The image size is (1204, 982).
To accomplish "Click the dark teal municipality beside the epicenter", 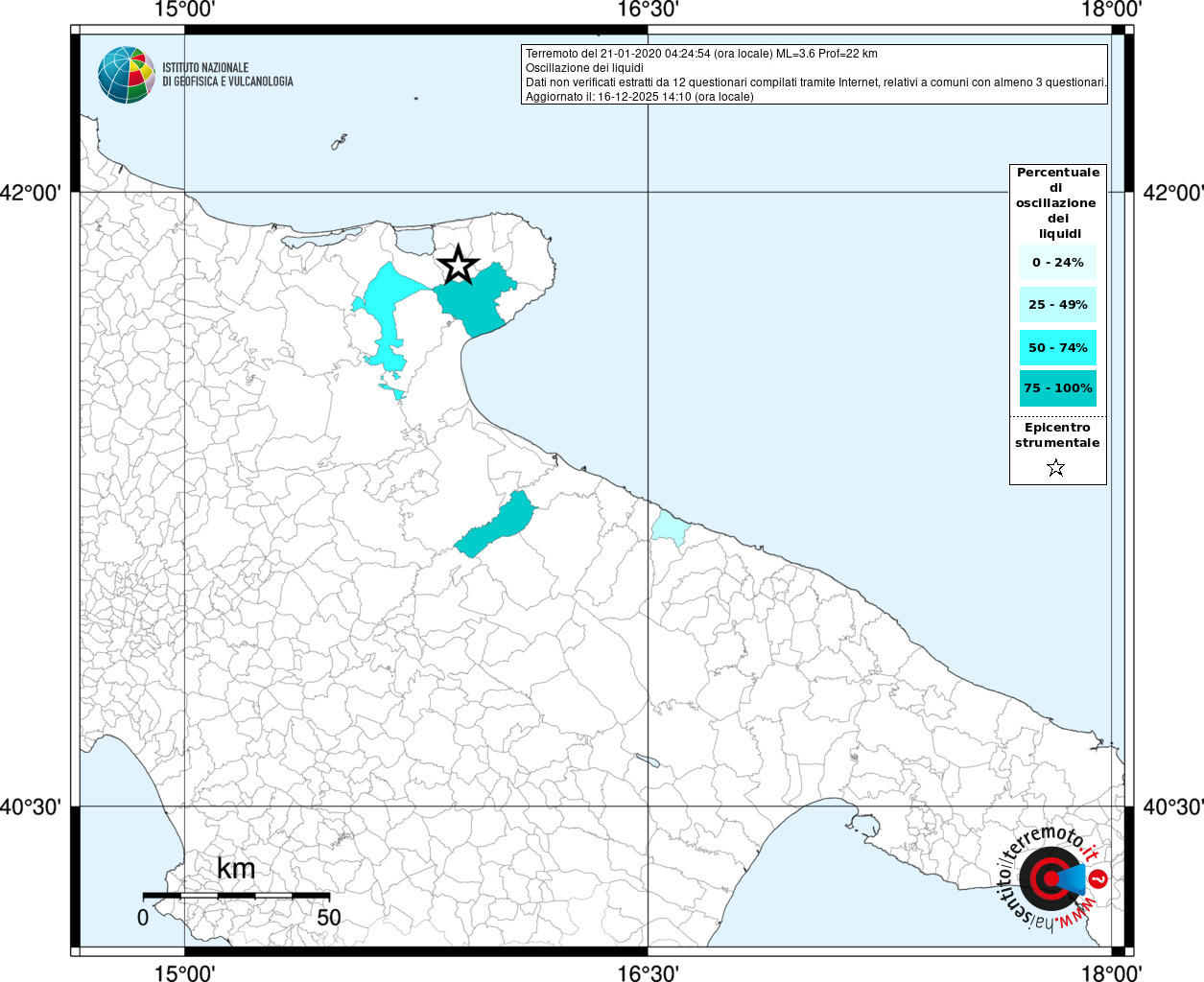I will 478,301.
